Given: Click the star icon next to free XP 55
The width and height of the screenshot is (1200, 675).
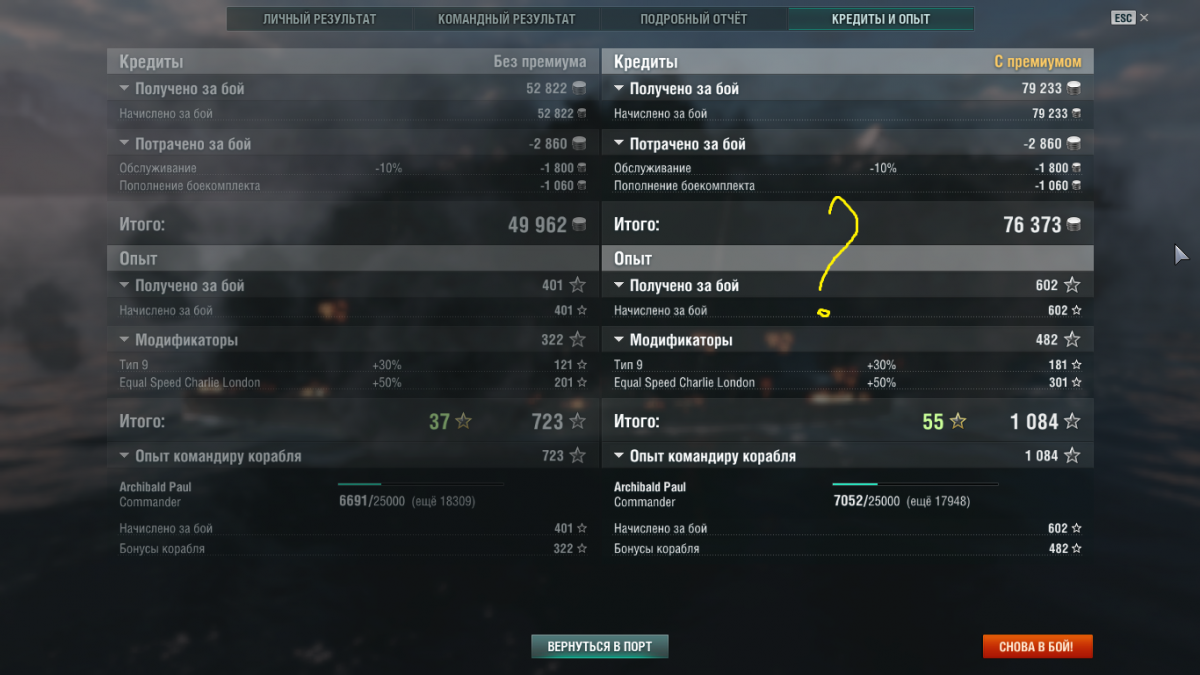Looking at the screenshot, I should pyautogui.click(x=957, y=422).
